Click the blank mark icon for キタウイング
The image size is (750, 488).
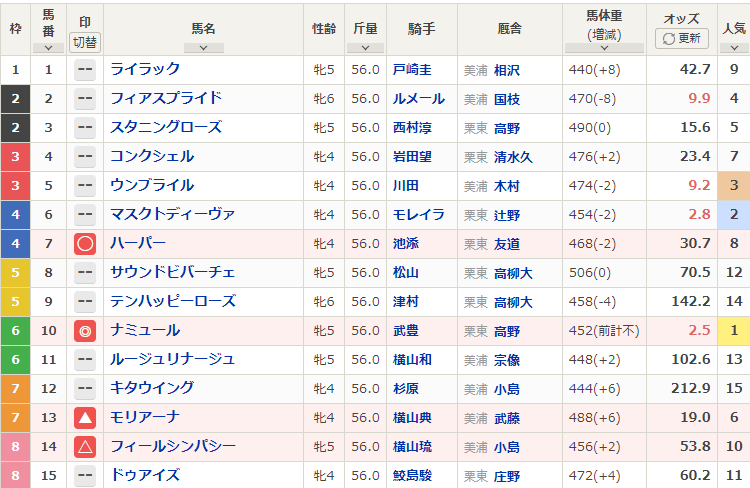tap(85, 389)
